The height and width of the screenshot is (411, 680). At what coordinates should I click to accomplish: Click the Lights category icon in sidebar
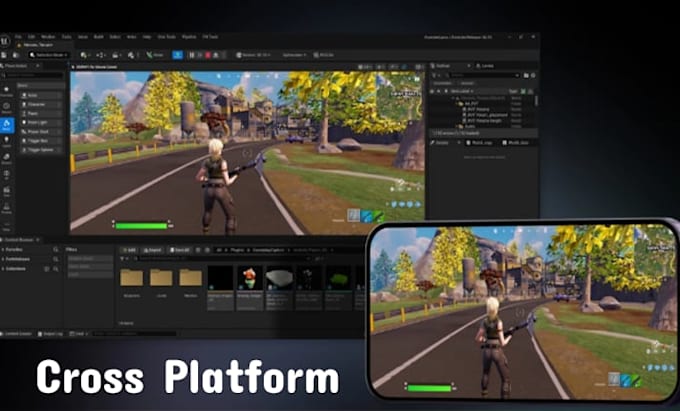coord(7,142)
